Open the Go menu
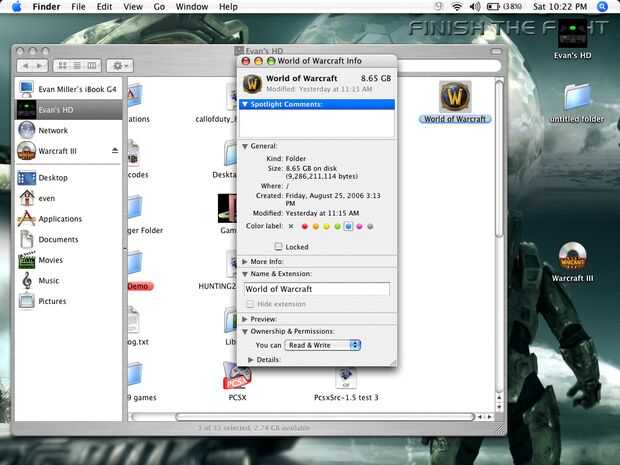Screen dimensions: 620x465 coord(159,7)
